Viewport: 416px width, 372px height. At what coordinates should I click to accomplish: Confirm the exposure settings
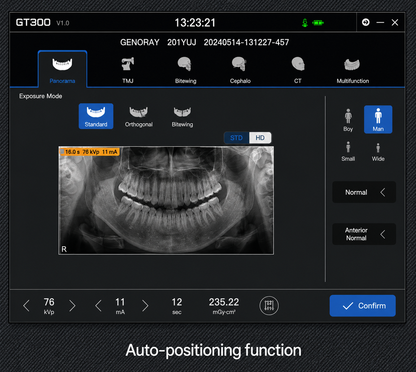(x=363, y=306)
